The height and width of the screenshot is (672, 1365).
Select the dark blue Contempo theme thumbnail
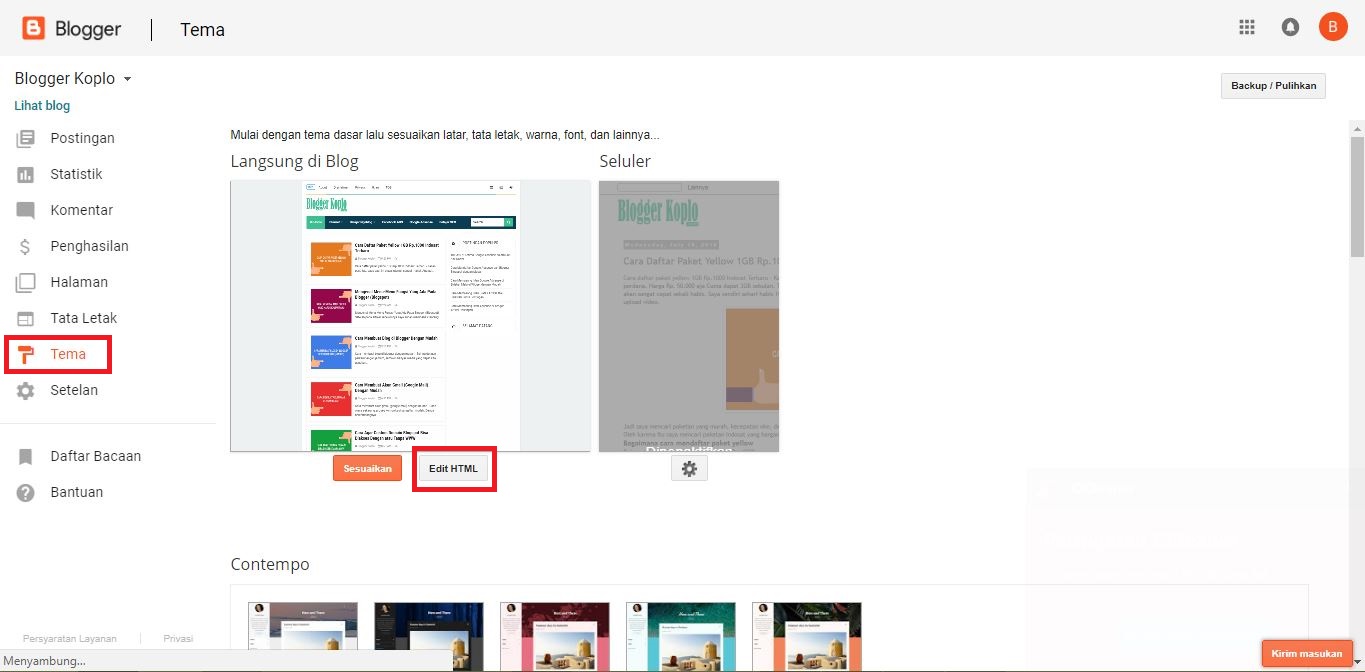pyautogui.click(x=429, y=636)
